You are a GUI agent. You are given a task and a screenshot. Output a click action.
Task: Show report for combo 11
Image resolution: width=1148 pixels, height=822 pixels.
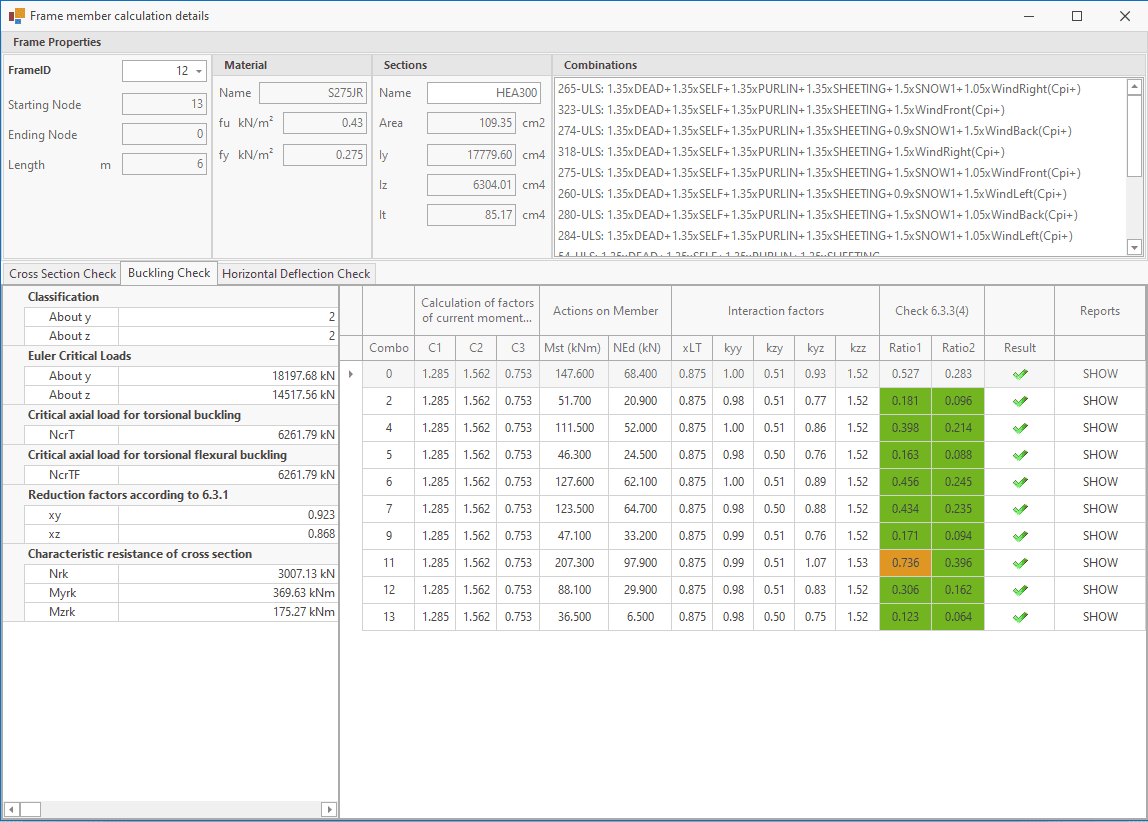point(1099,563)
